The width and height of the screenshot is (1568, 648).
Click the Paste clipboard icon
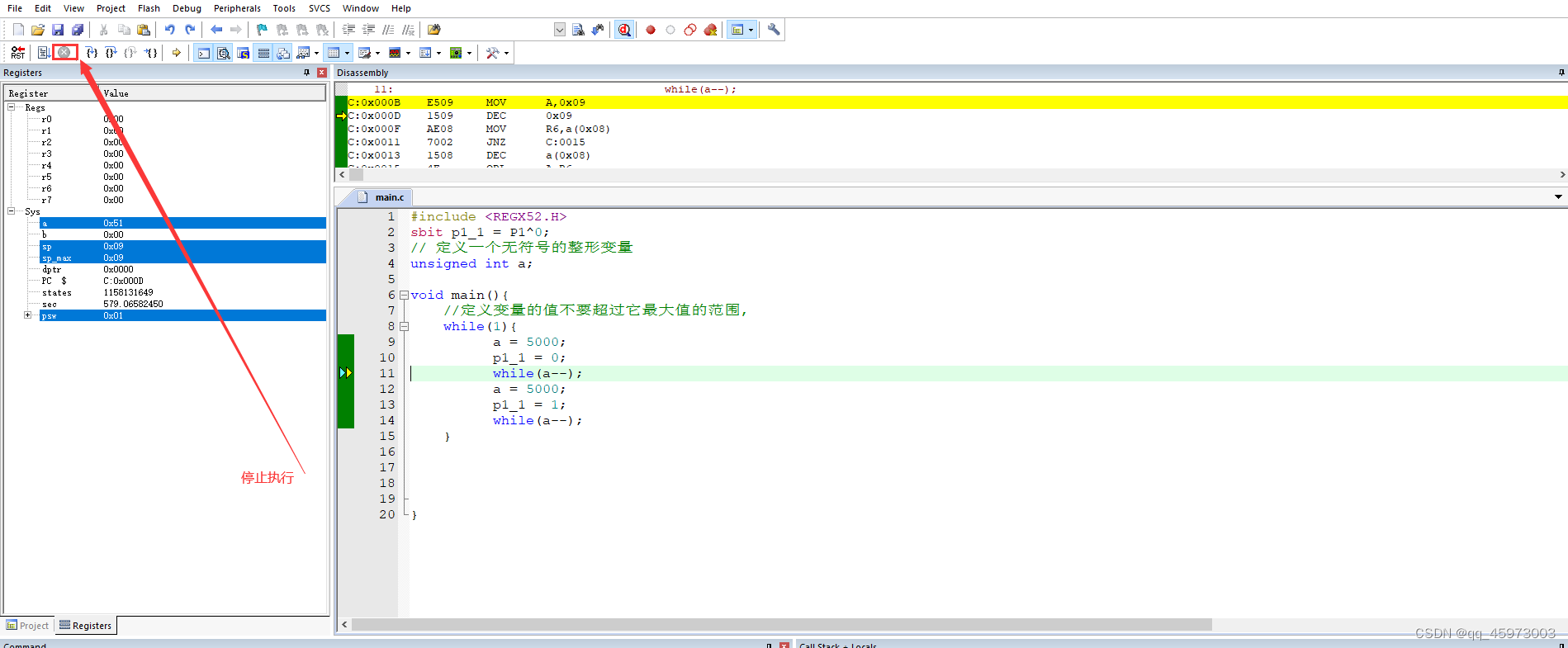pos(144,30)
